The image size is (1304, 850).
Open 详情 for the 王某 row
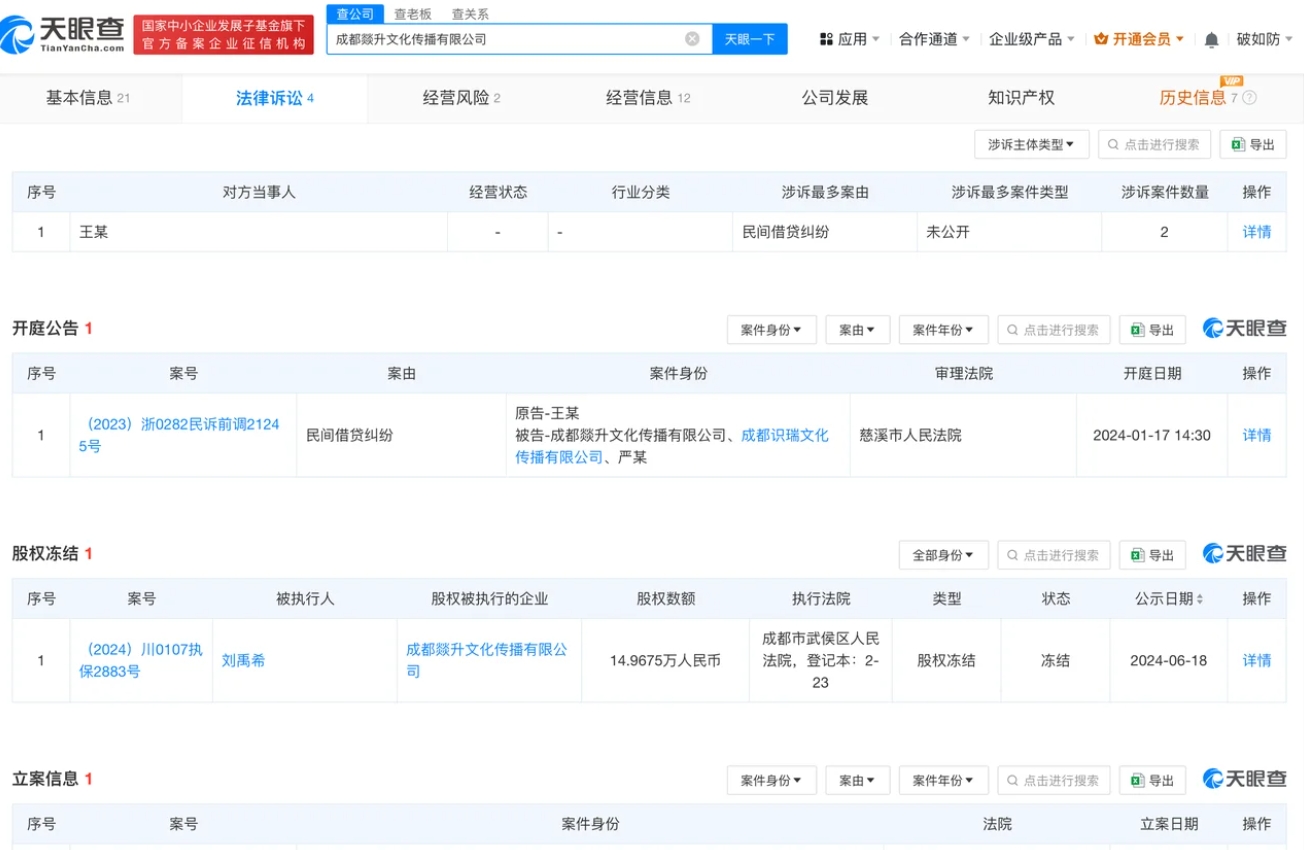click(1257, 232)
